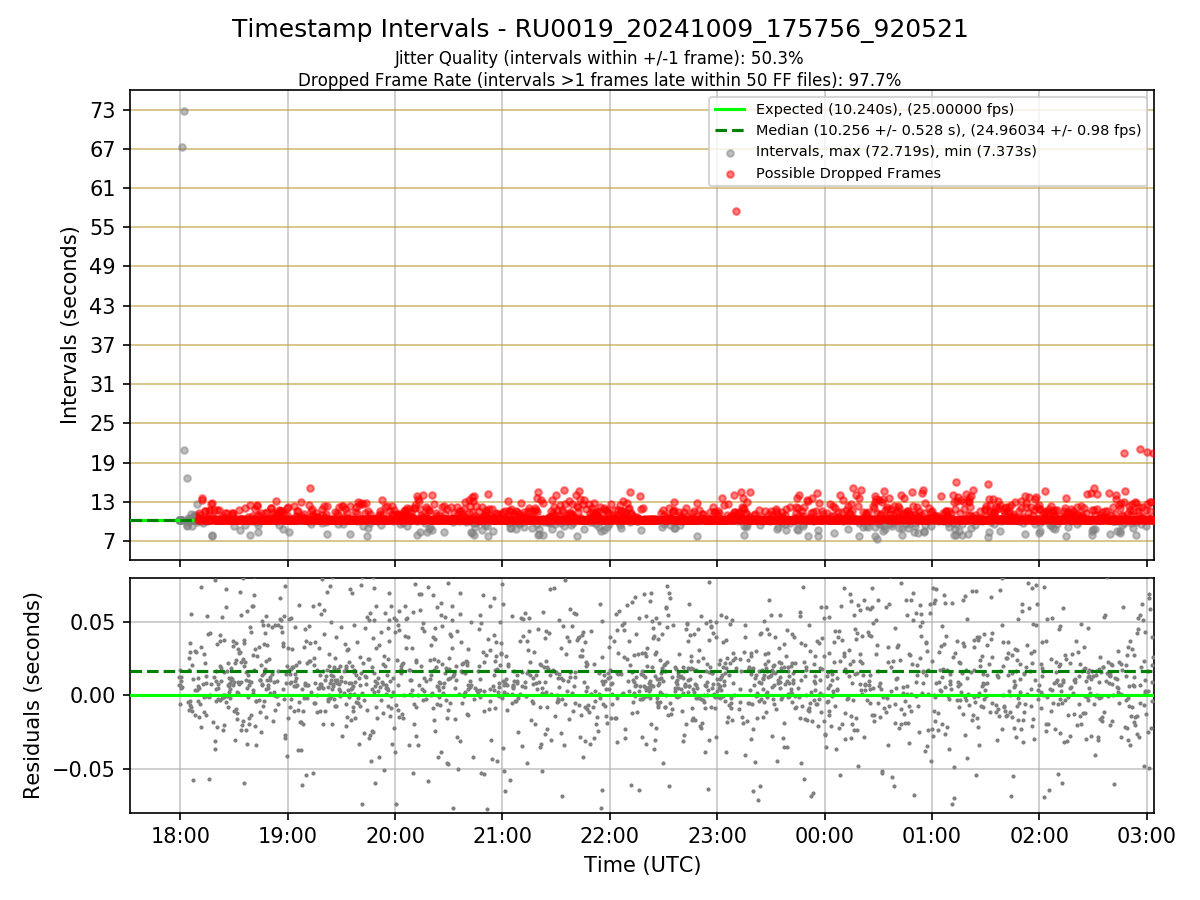Click the gray dot marker in the legend
Image resolution: width=1200 pixels, height=900 pixels.
click(731, 152)
